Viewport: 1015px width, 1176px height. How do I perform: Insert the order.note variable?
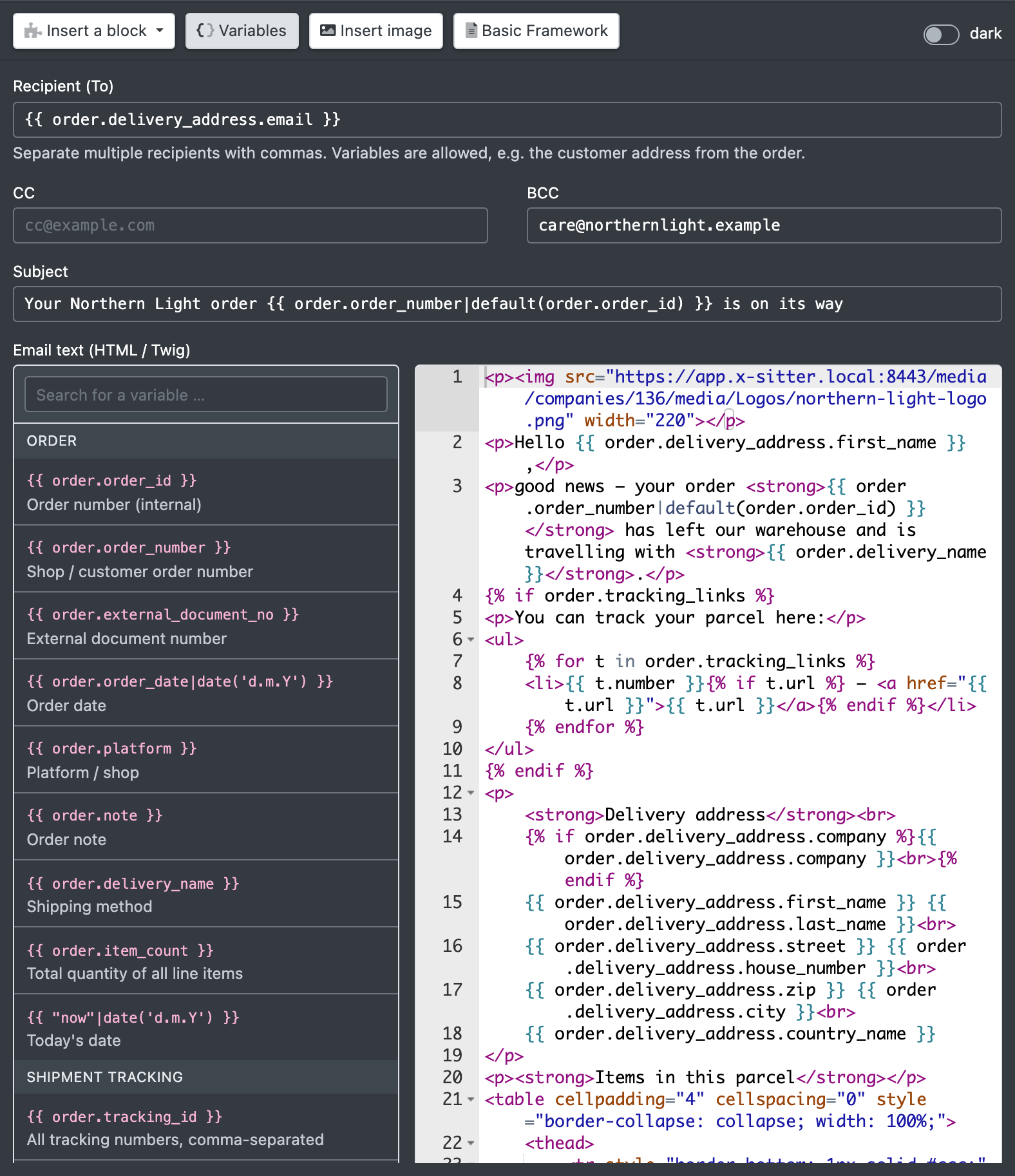(x=206, y=827)
